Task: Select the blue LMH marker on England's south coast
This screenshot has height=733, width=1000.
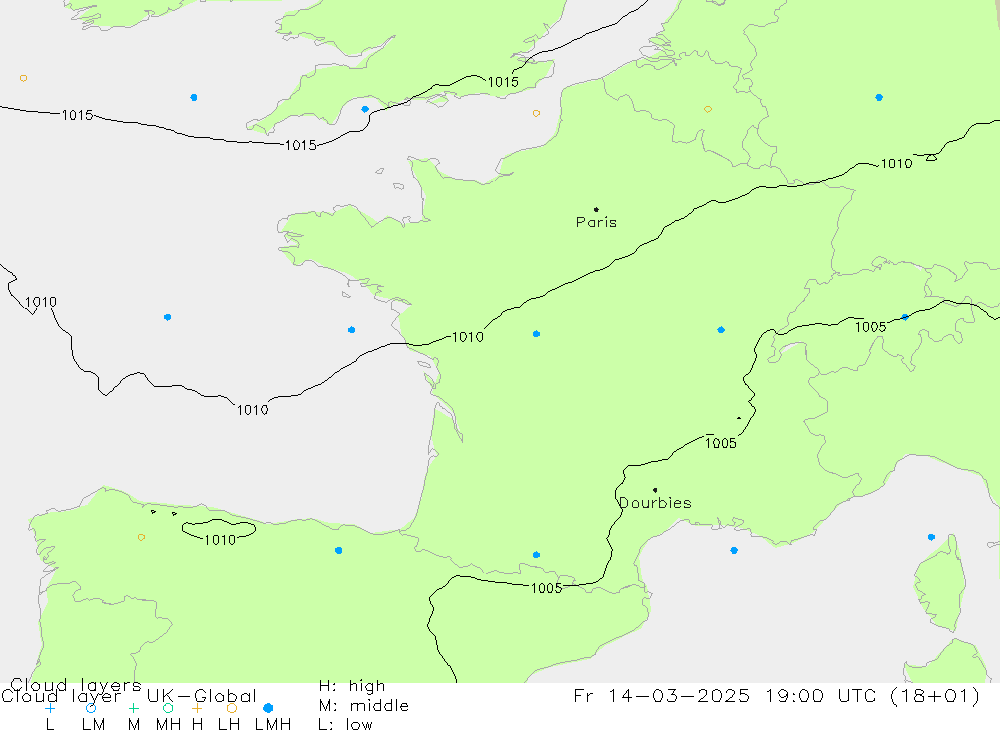Action: [365, 109]
